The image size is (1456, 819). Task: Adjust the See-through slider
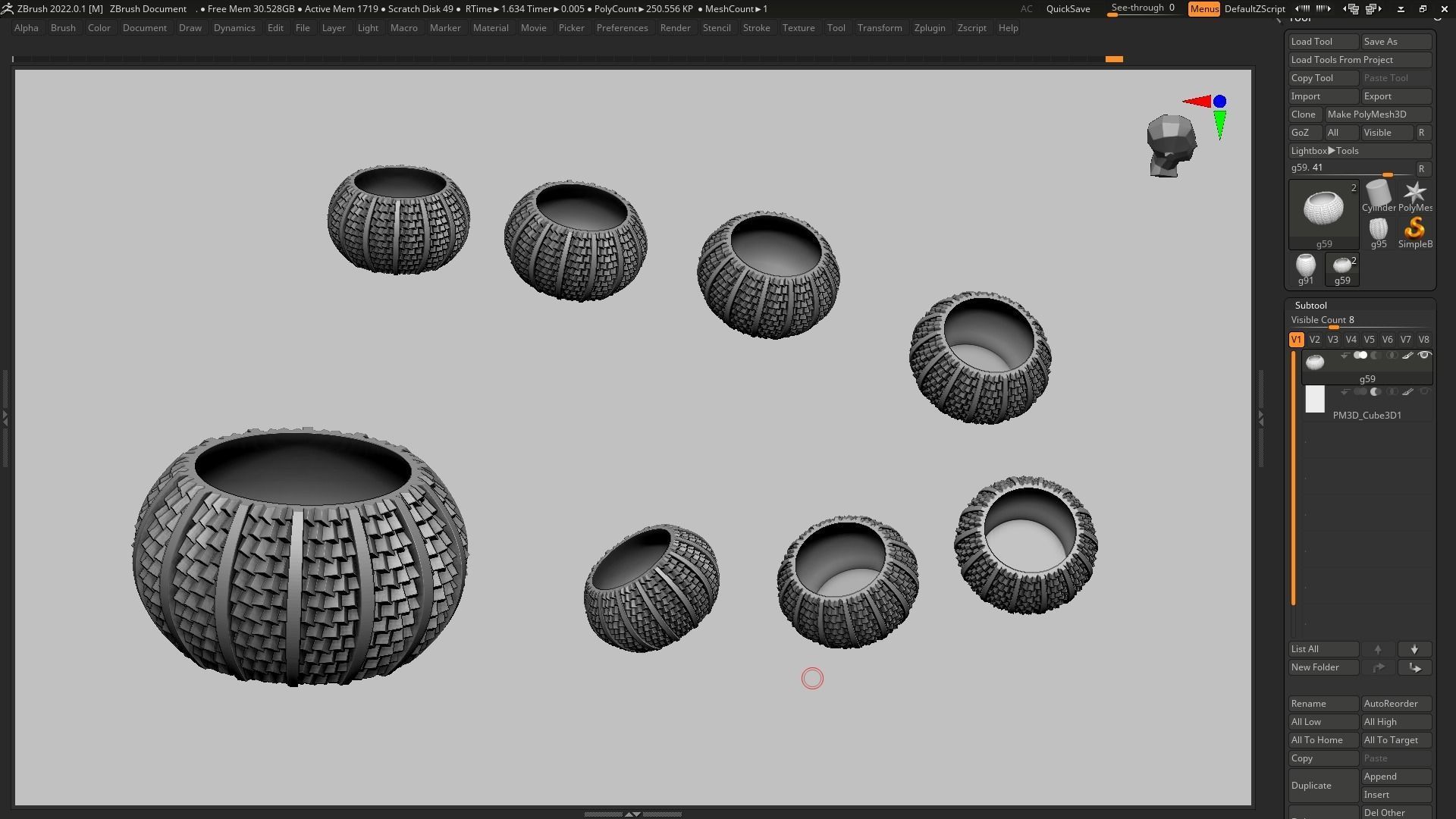tap(1143, 9)
